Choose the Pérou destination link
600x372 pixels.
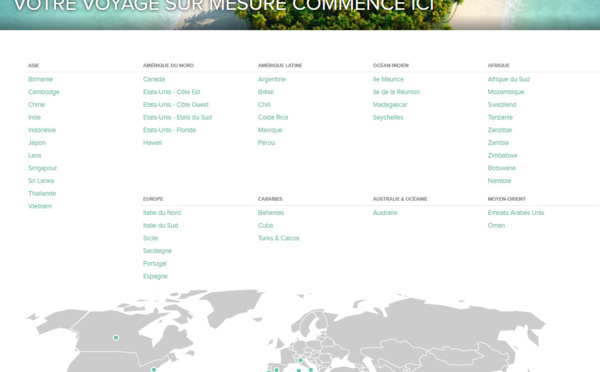[x=266, y=143]
